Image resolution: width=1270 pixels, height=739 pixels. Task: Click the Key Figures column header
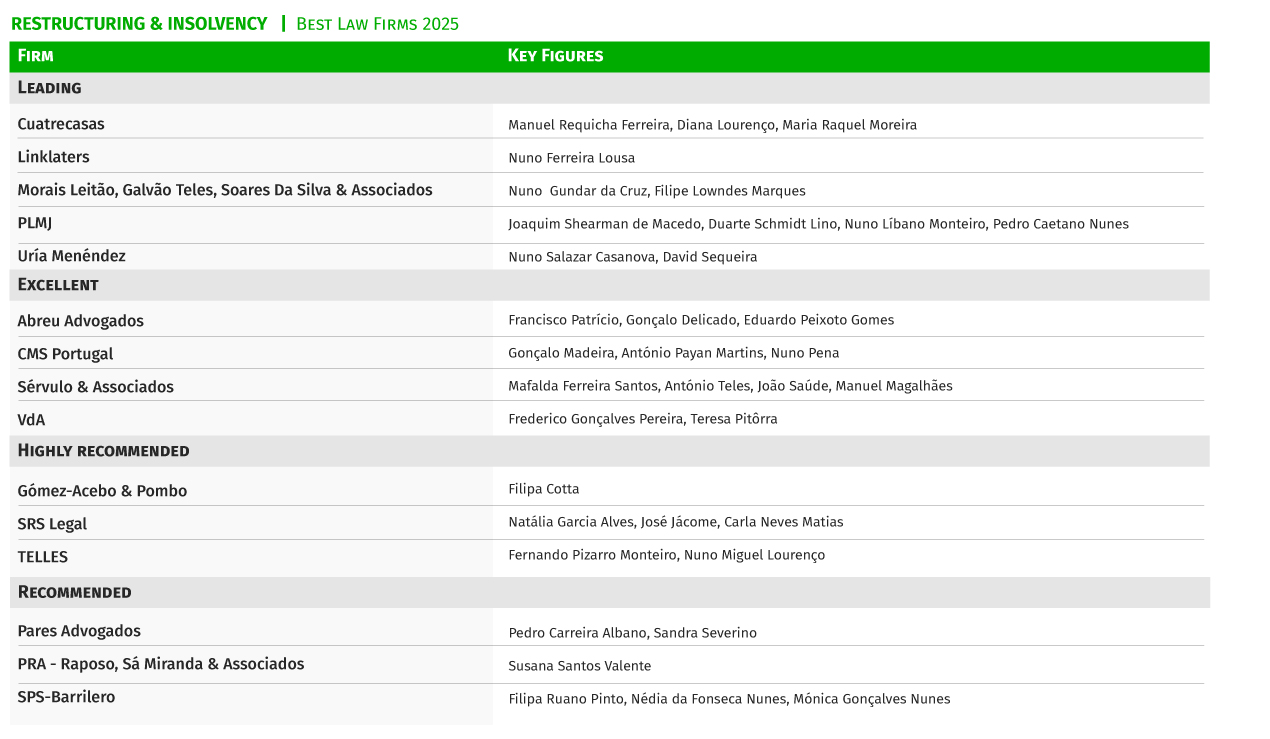[555, 56]
